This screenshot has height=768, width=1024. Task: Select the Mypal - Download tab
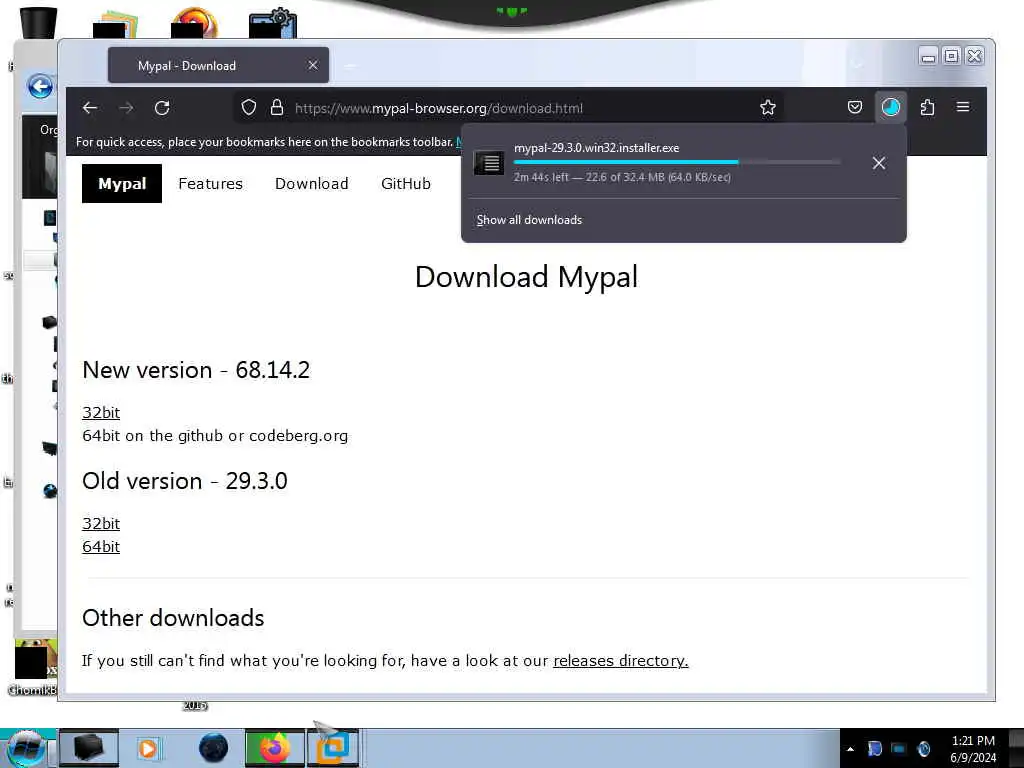218,65
